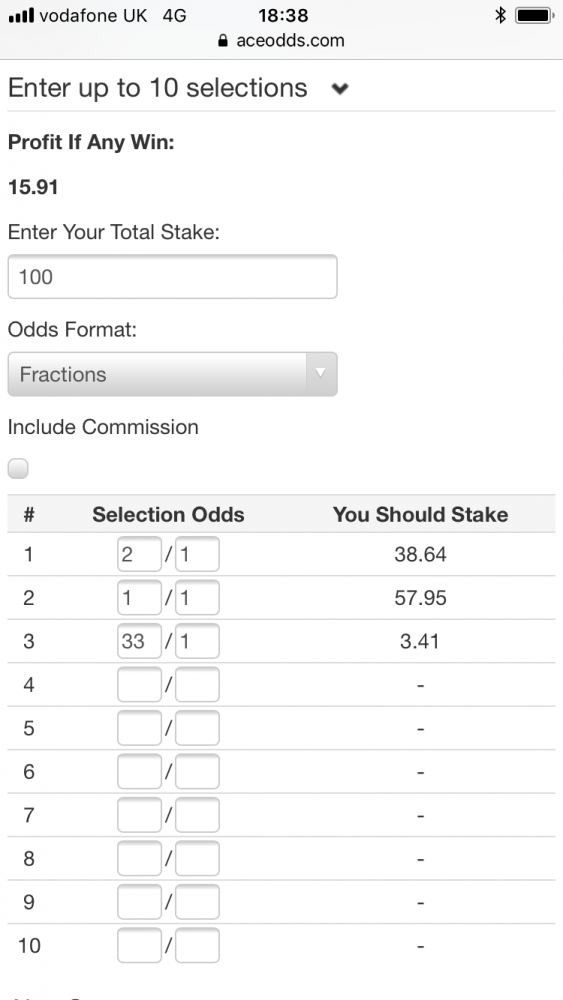Click the selection 3 denominator odds field
Image resolution: width=563 pixels, height=1000 pixels.
pyautogui.click(x=197, y=641)
